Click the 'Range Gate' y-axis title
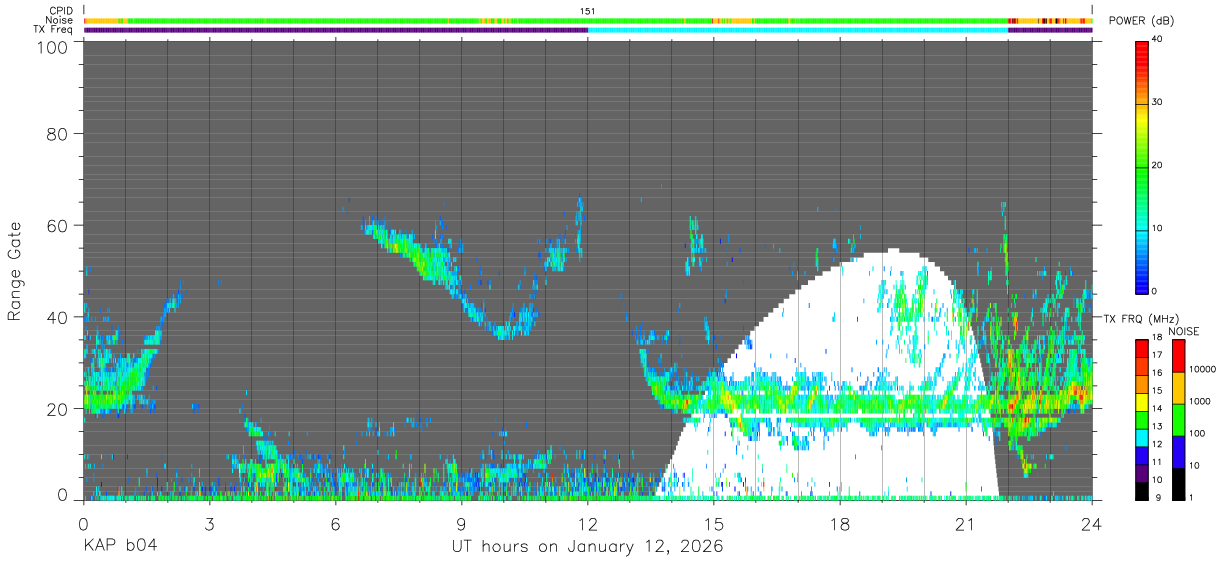Screen dimensions: 1228x567 coord(15,271)
